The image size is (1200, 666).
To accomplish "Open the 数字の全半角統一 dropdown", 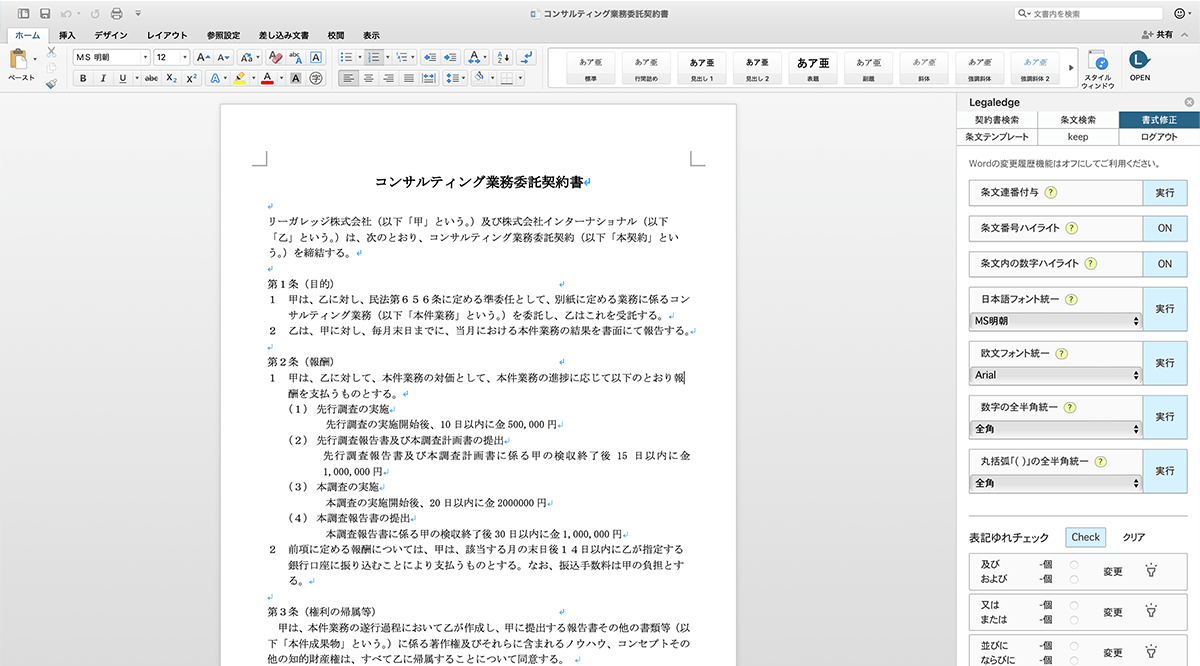I will [1055, 429].
